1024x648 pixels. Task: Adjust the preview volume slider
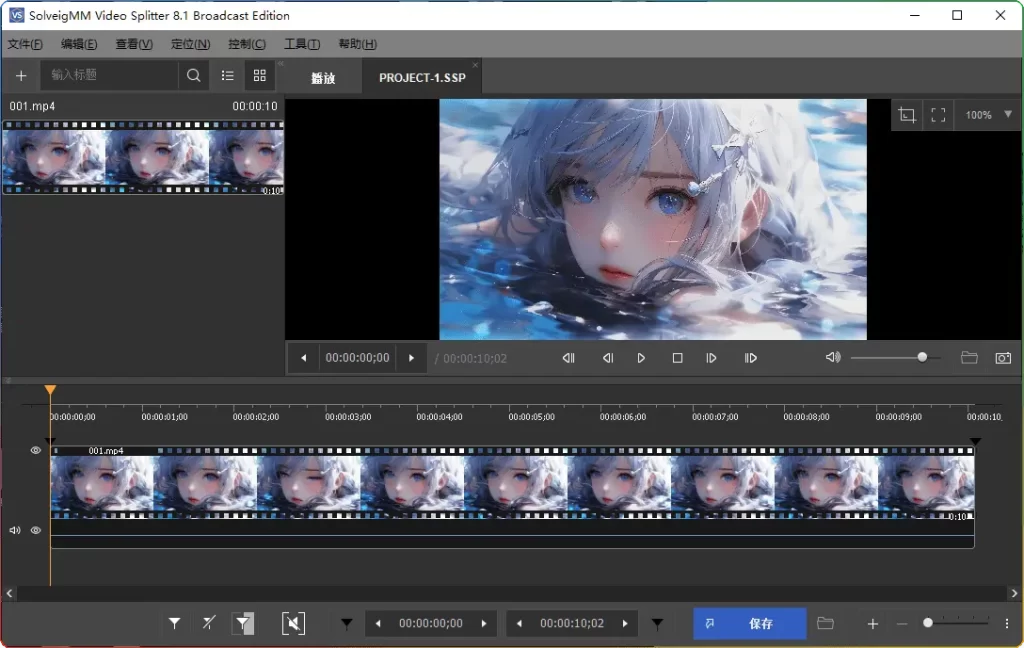(x=895, y=357)
